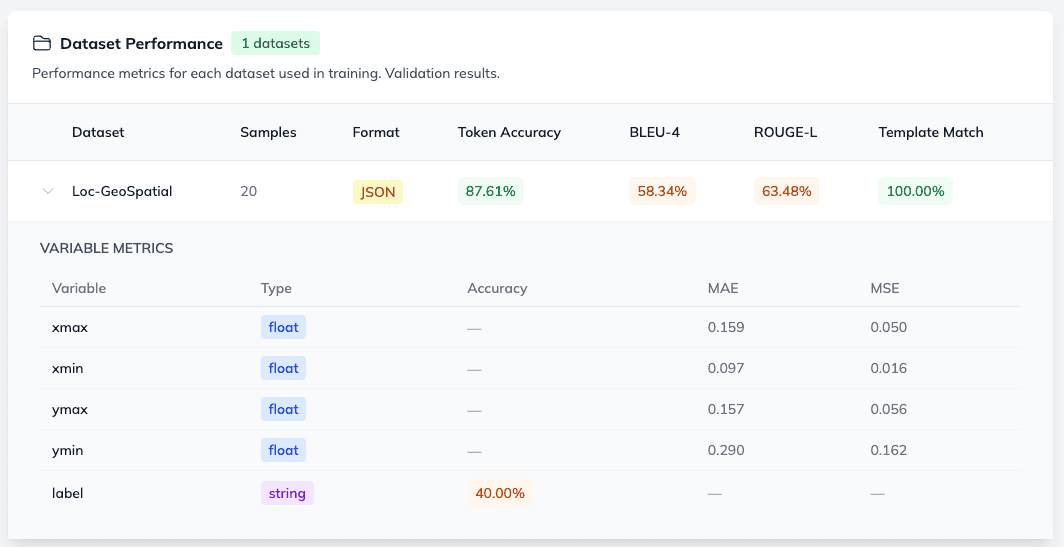Click the ROUGE-L column header
The image size is (1064, 547).
785,132
